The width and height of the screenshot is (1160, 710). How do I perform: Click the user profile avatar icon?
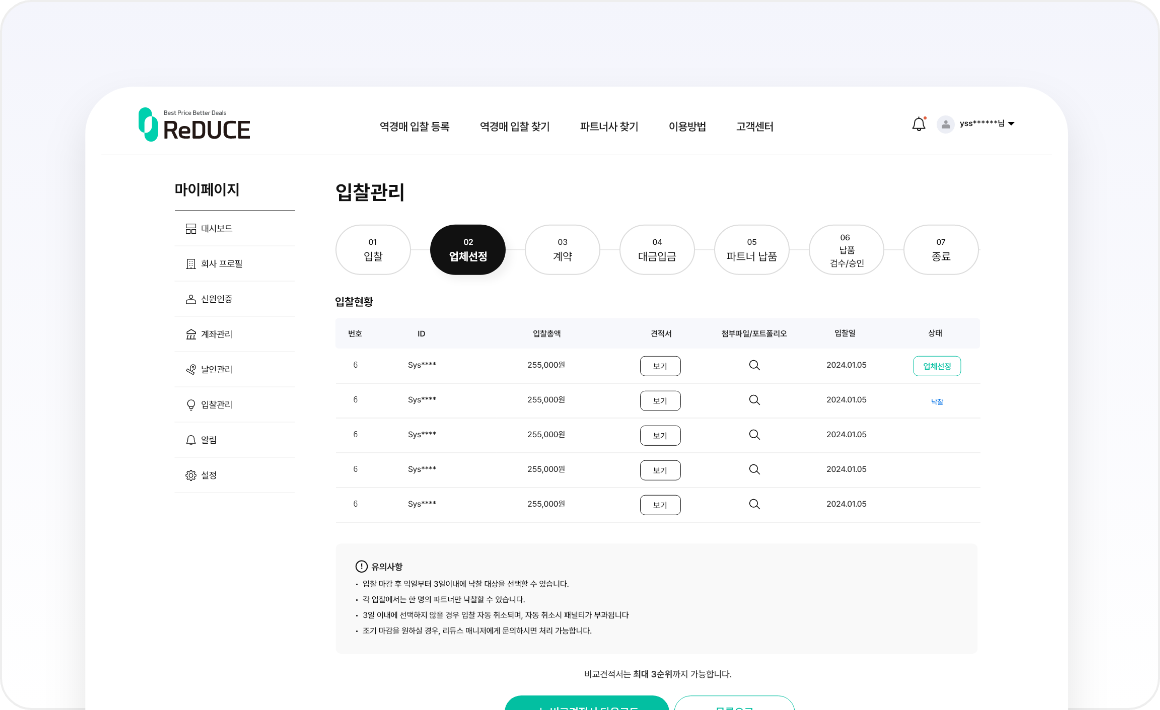click(945, 125)
